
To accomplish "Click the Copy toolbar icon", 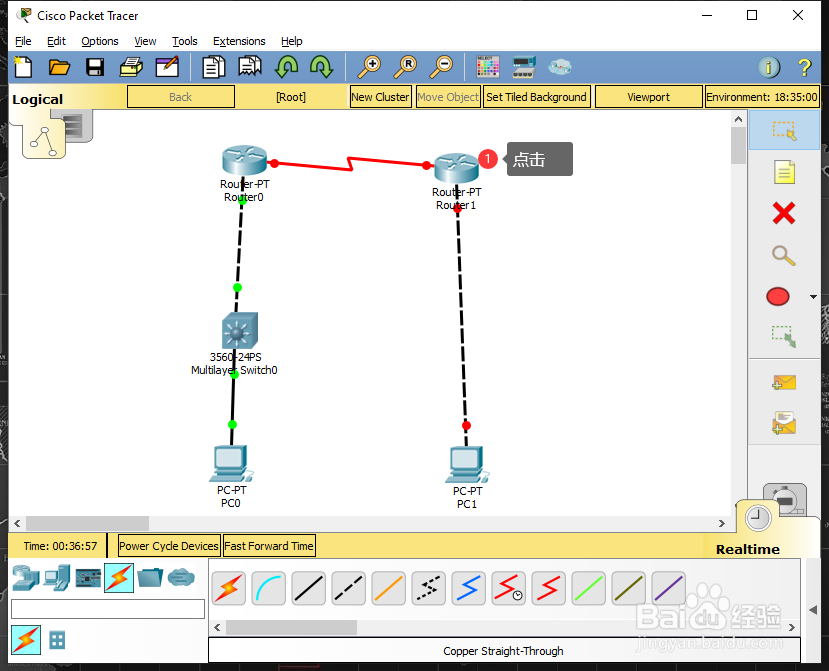I will [214, 67].
